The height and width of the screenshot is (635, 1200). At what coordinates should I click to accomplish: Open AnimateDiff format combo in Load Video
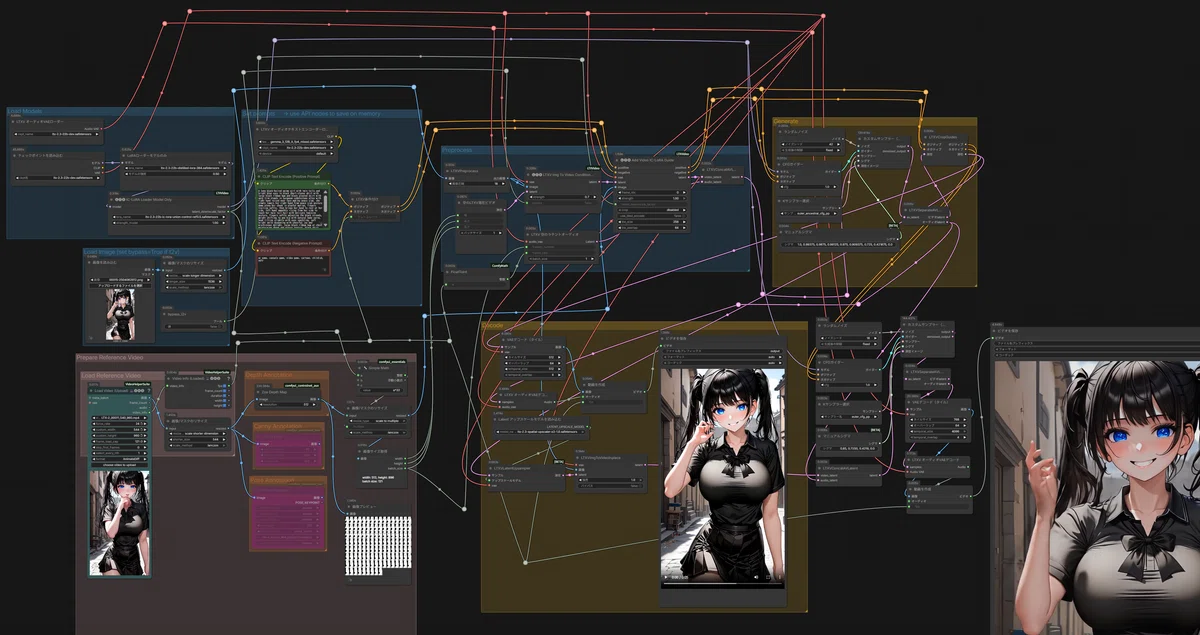120,459
